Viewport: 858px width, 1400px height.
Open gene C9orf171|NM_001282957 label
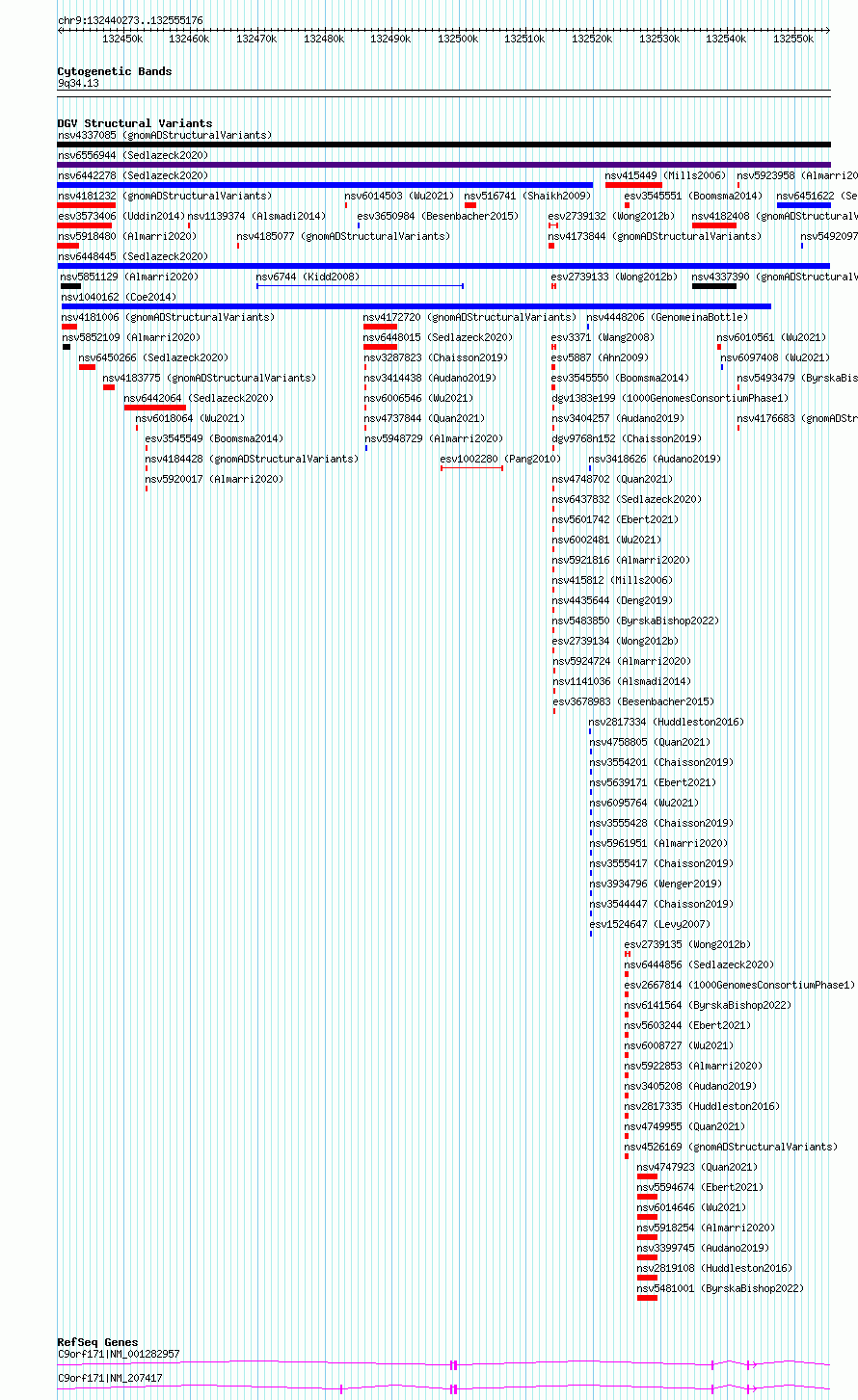(x=119, y=1354)
